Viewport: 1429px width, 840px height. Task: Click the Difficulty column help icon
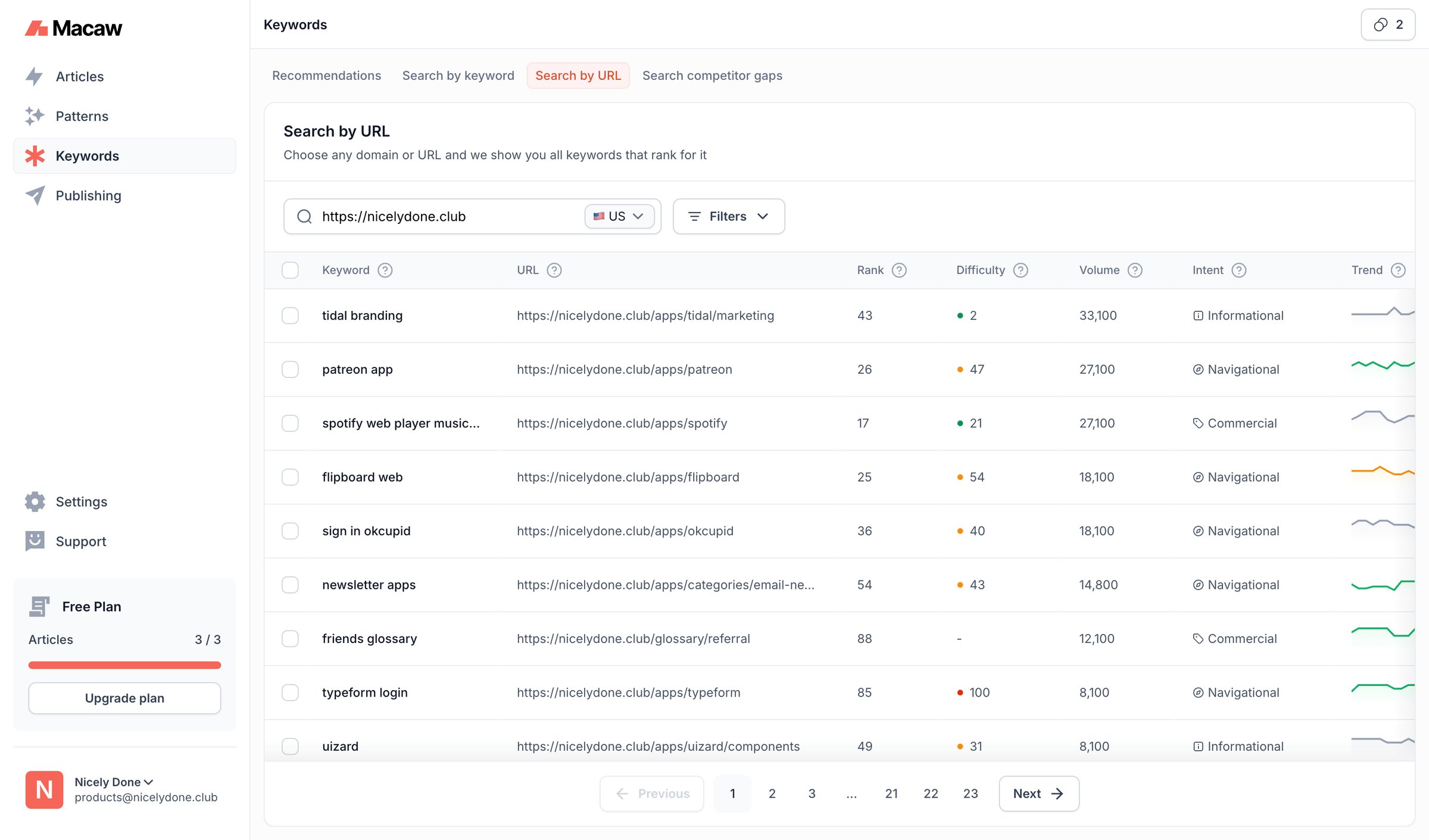pyautogui.click(x=1021, y=270)
